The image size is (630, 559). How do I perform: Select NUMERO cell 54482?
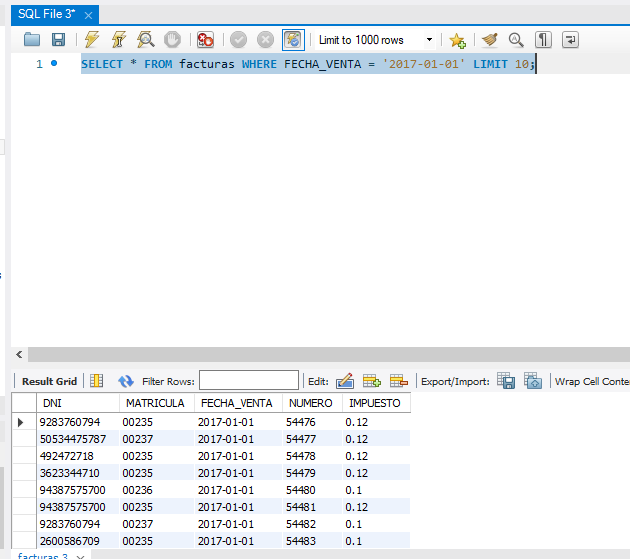pos(312,524)
